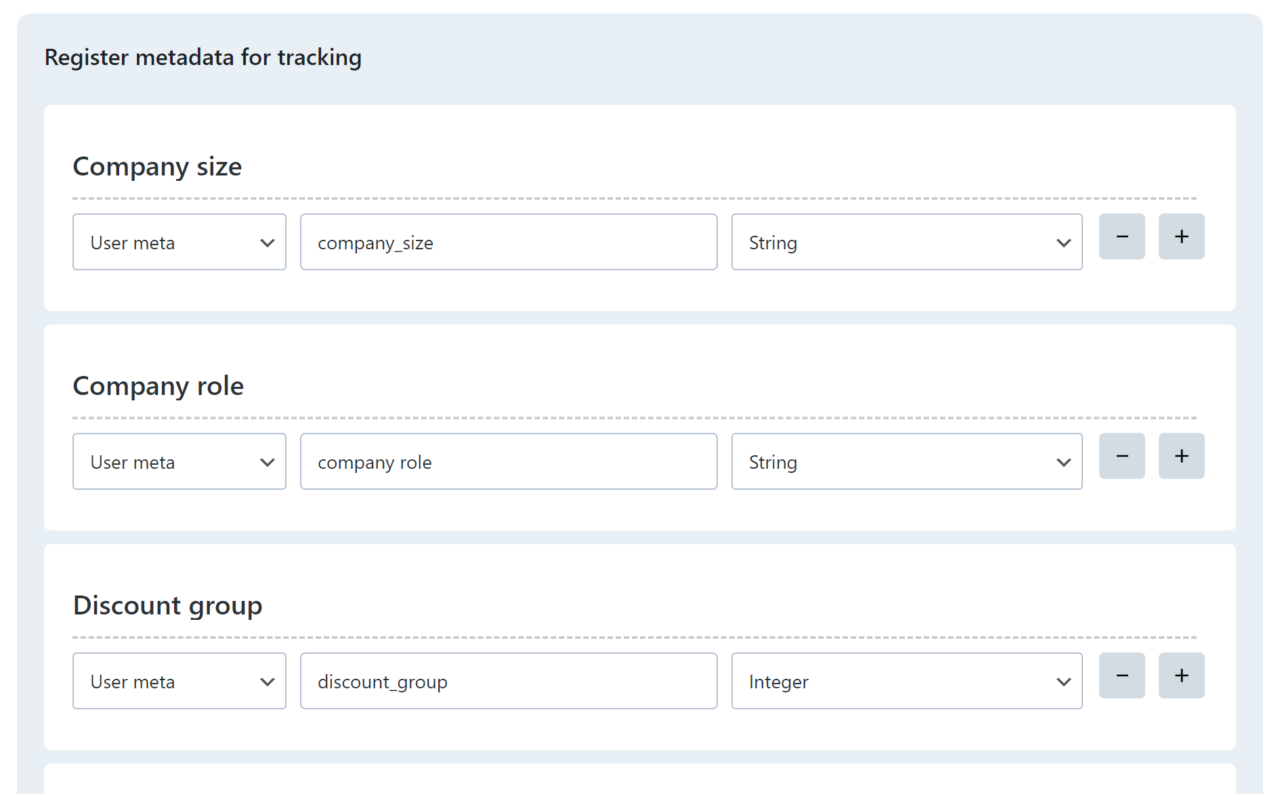1280x794 pixels.
Task: Click the Discount group heading
Action: coord(167,606)
